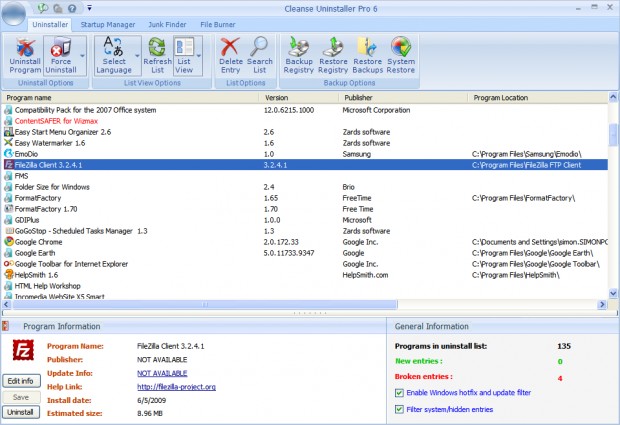Click version 2.0.172.33 in Google Chrome row
620x425 pixels.
tap(281, 242)
